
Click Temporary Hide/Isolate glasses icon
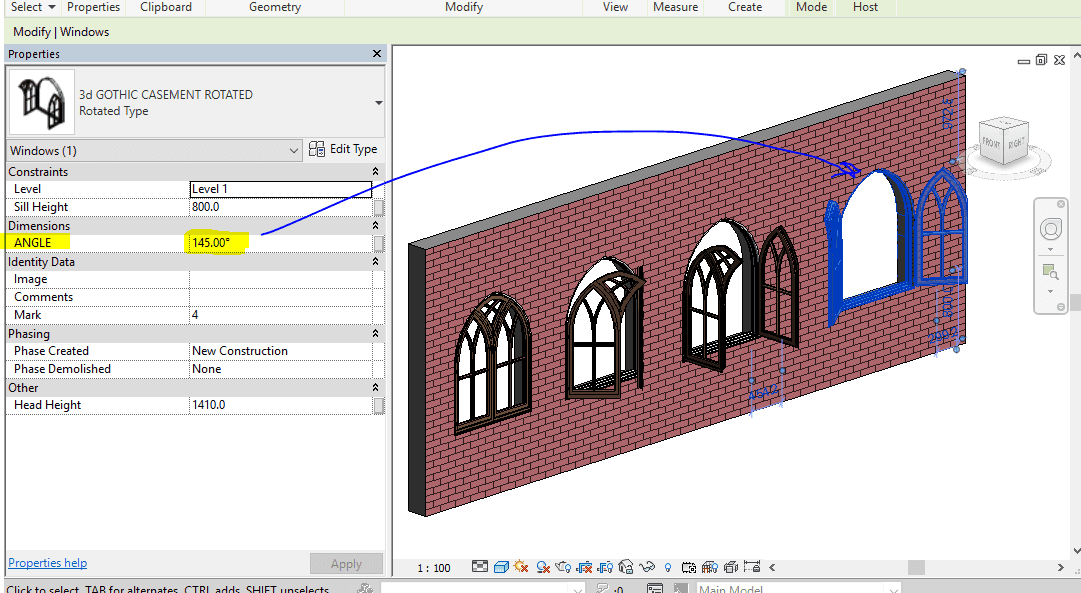coord(647,568)
